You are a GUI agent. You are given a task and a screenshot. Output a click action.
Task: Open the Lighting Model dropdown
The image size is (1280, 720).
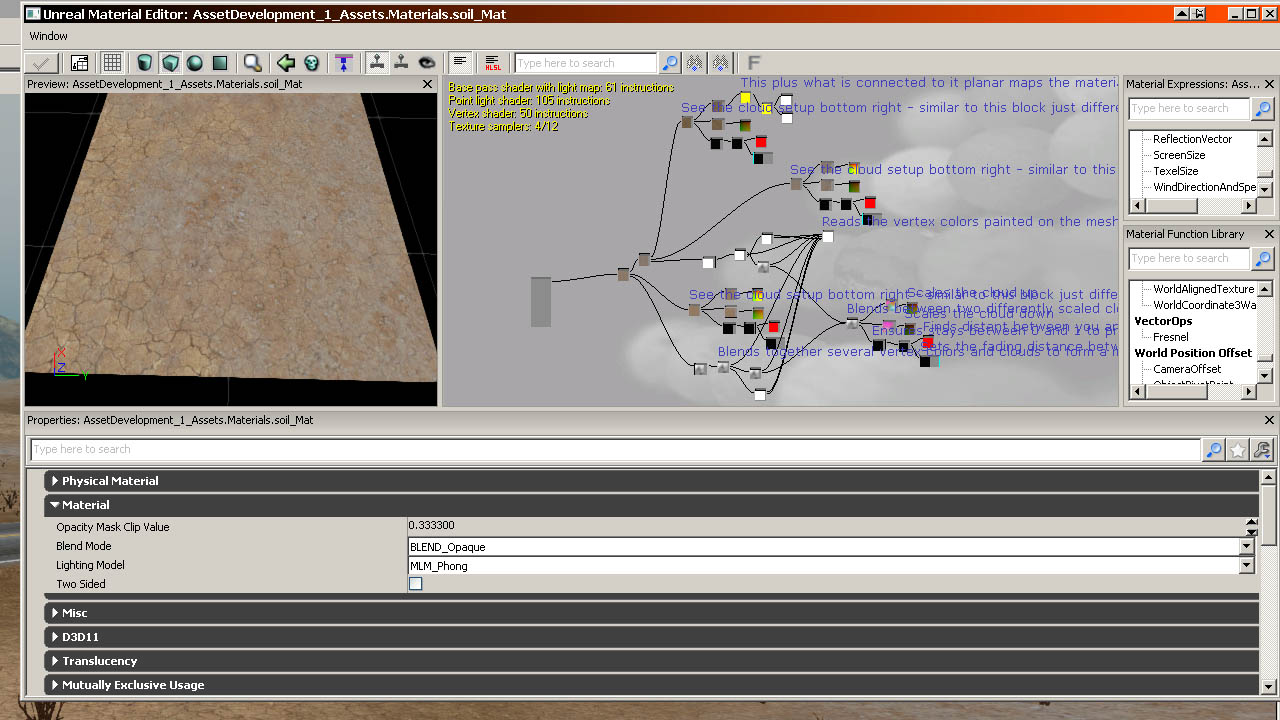coord(1246,566)
